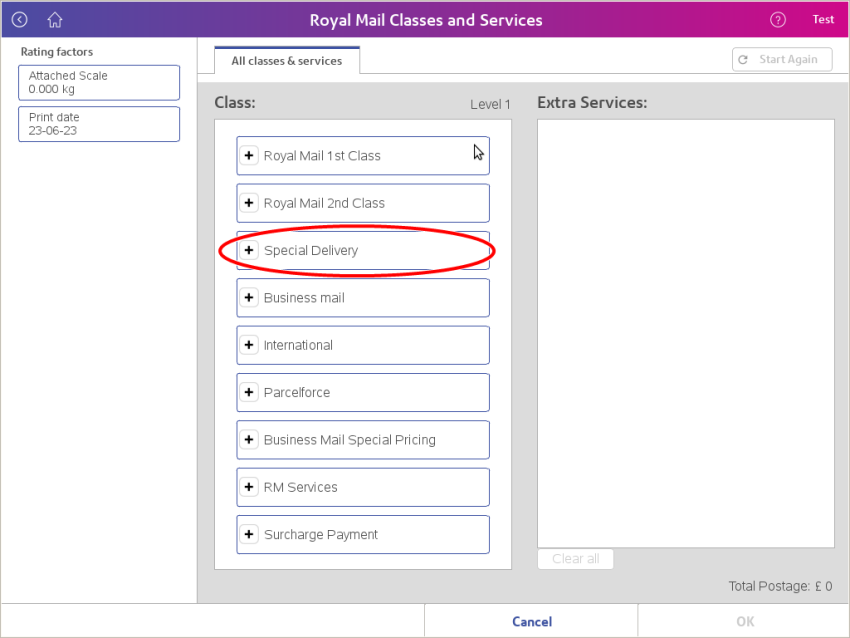Open the Home screen icon

tap(55, 20)
